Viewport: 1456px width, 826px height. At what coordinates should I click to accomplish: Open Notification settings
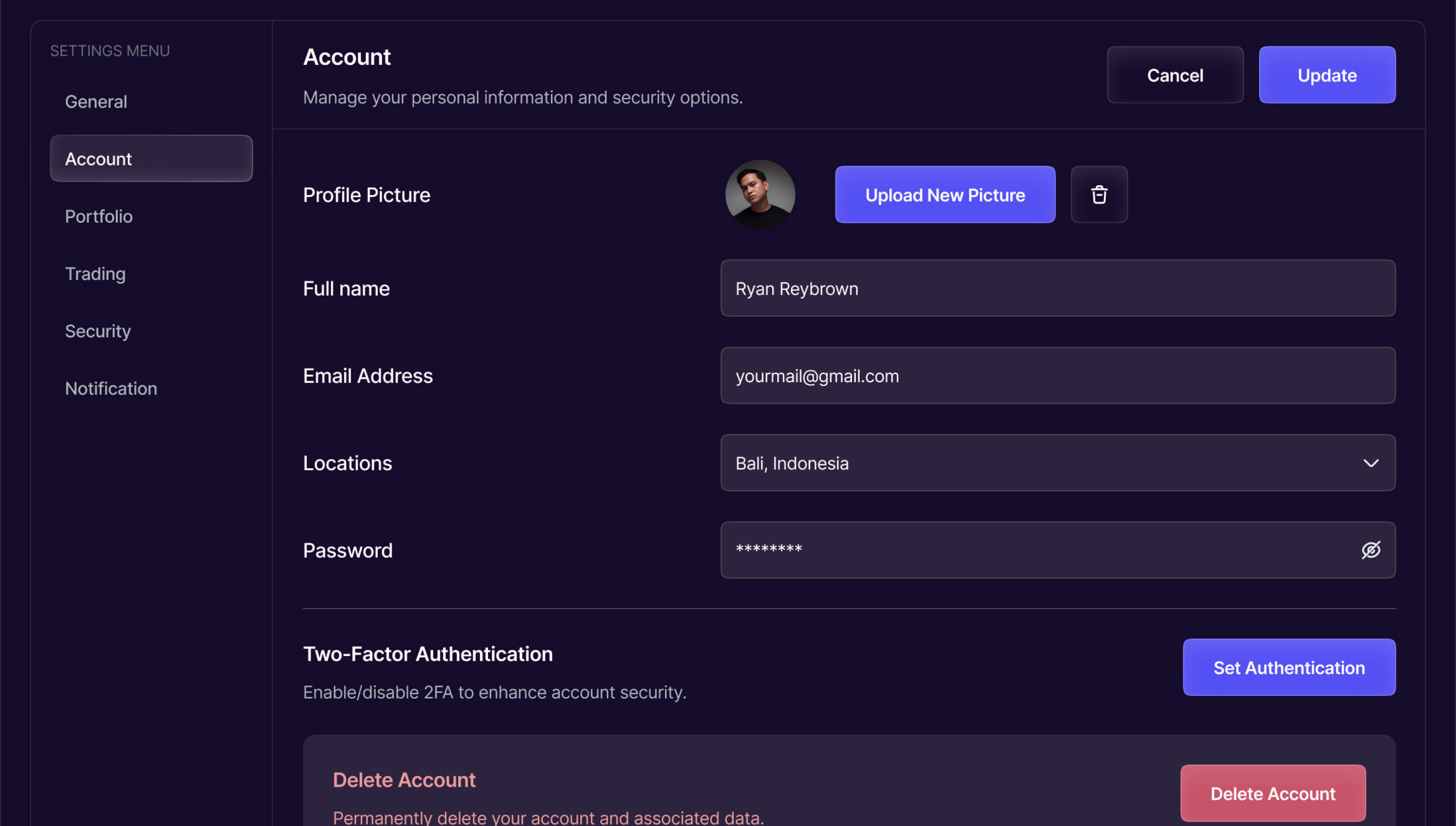111,388
